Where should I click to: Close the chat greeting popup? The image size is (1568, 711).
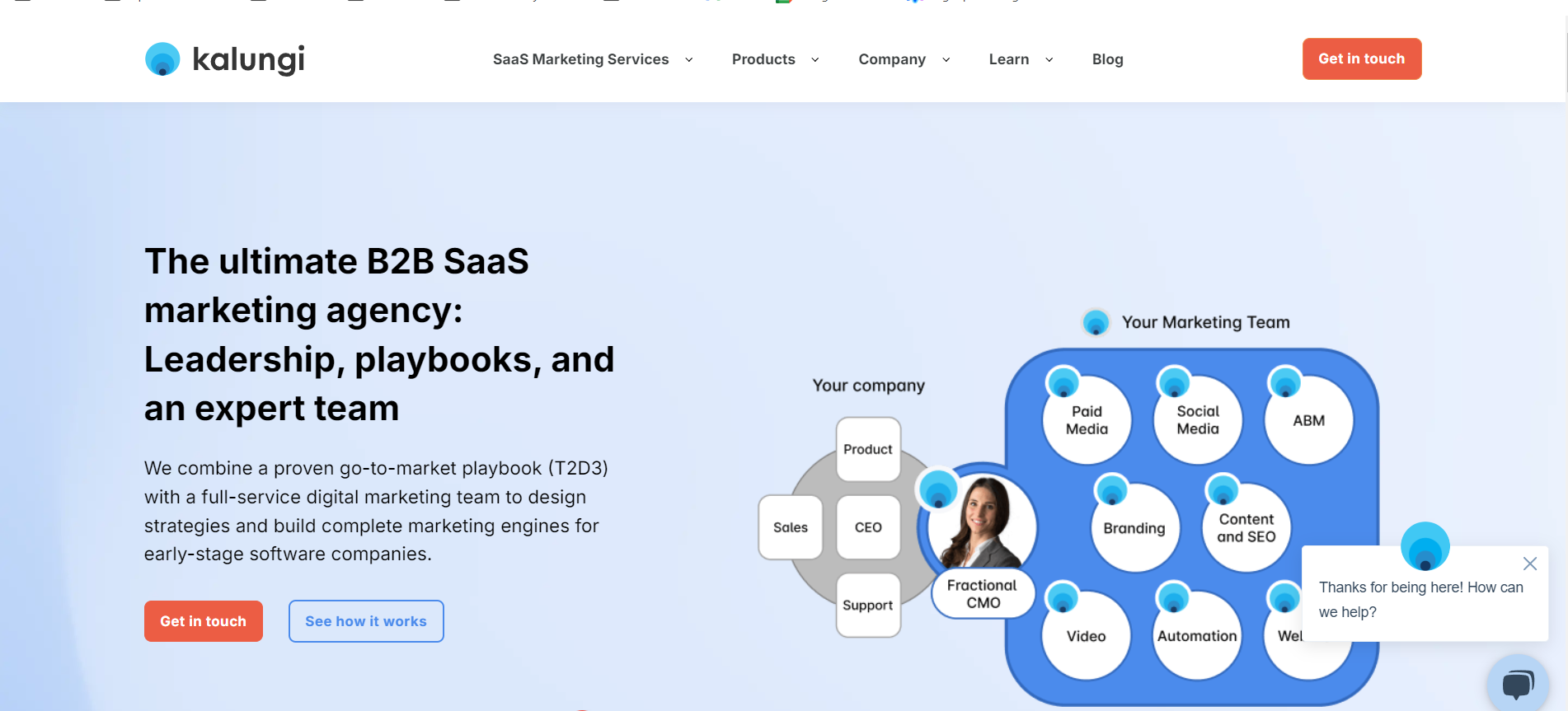click(1530, 564)
